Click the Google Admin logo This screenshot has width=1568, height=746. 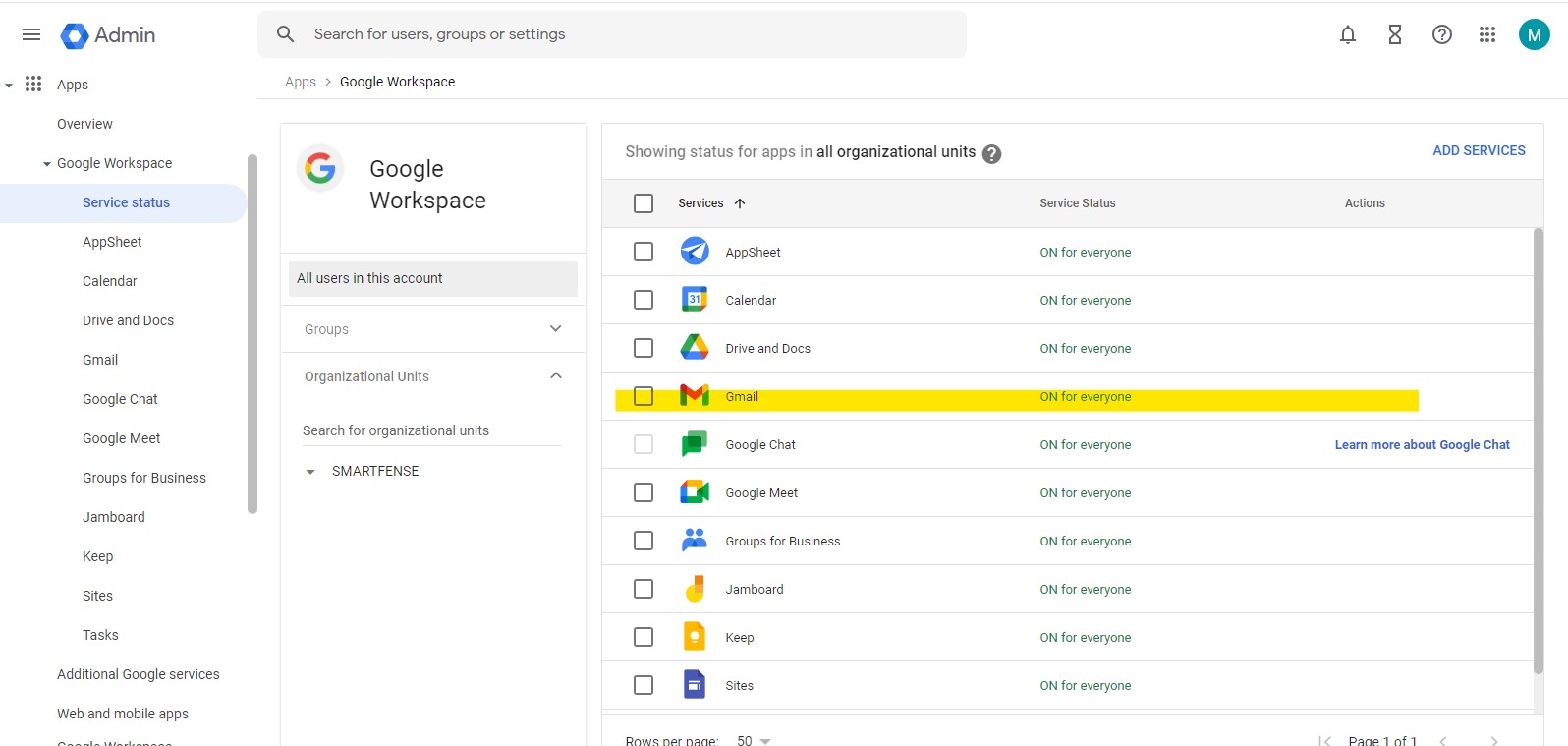tap(108, 35)
